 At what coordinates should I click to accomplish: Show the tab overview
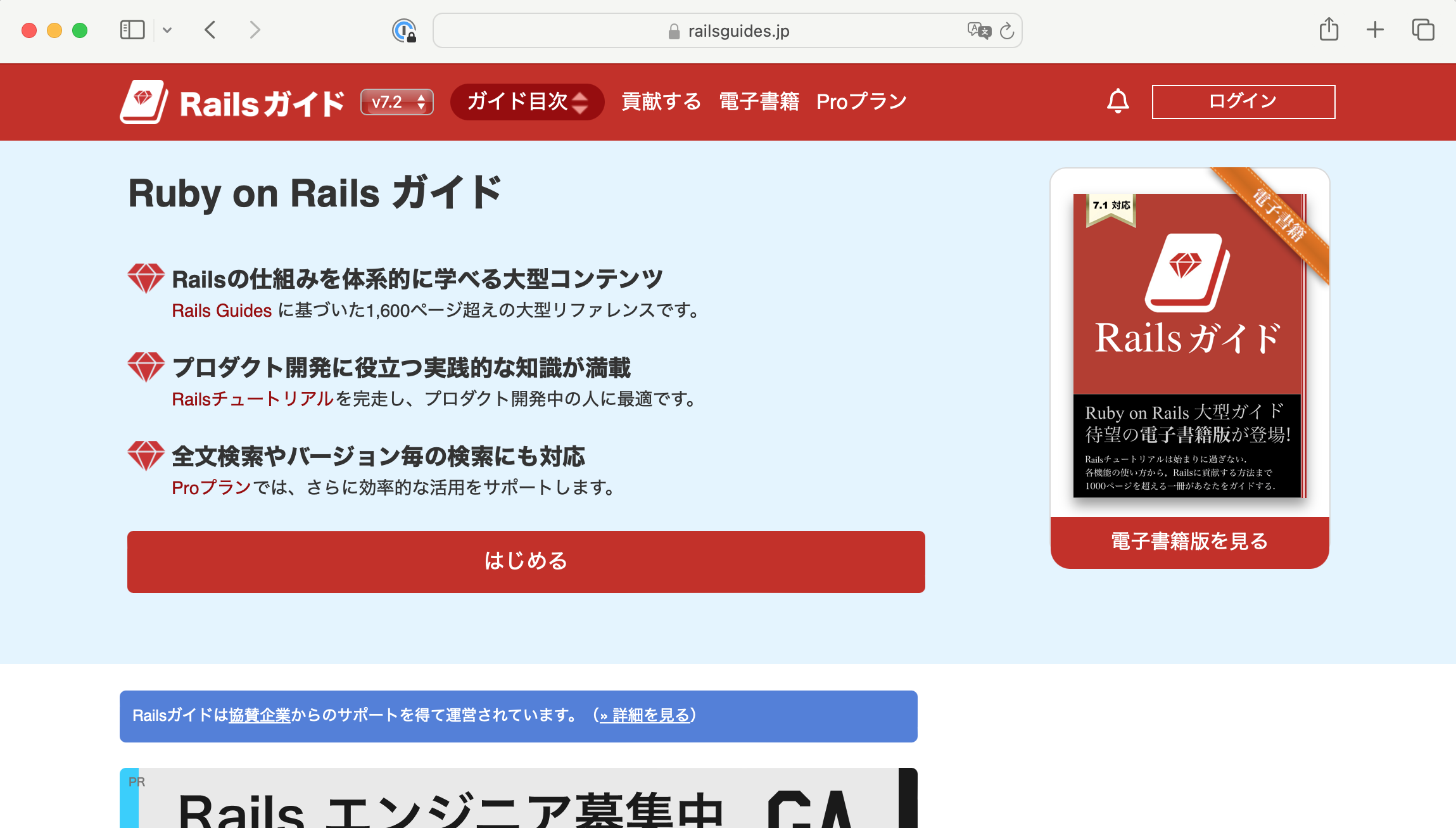(x=1422, y=30)
